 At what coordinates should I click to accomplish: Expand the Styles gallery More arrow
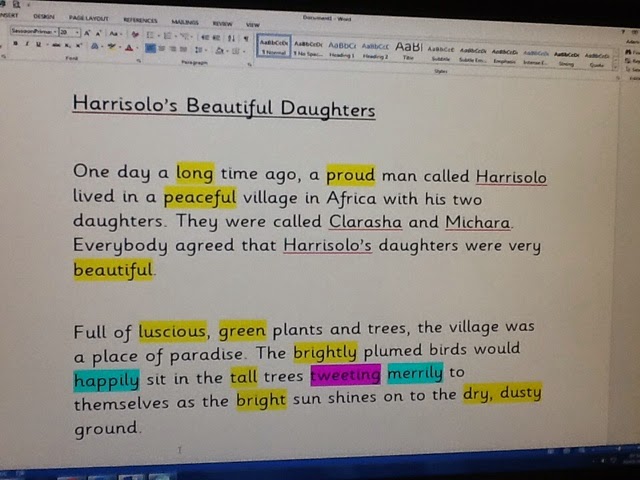pyautogui.click(x=615, y=65)
